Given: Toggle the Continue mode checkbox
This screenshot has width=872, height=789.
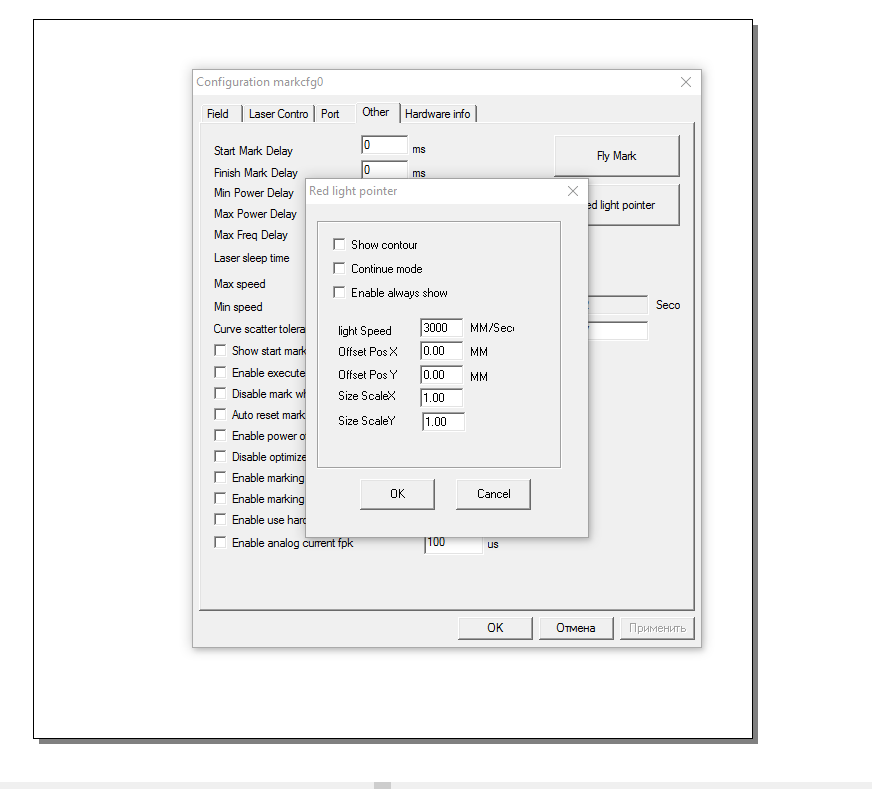Looking at the screenshot, I should click(x=339, y=269).
